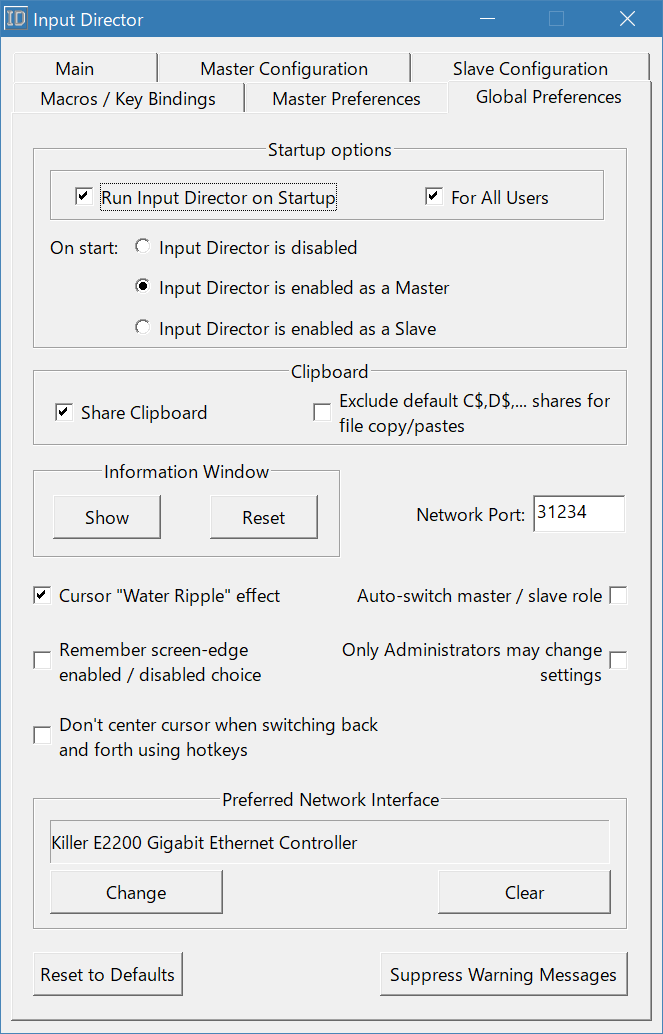Screen dimensions: 663x1034
Task: Enable excluding default C$,D$ shares
Action: pos(322,412)
